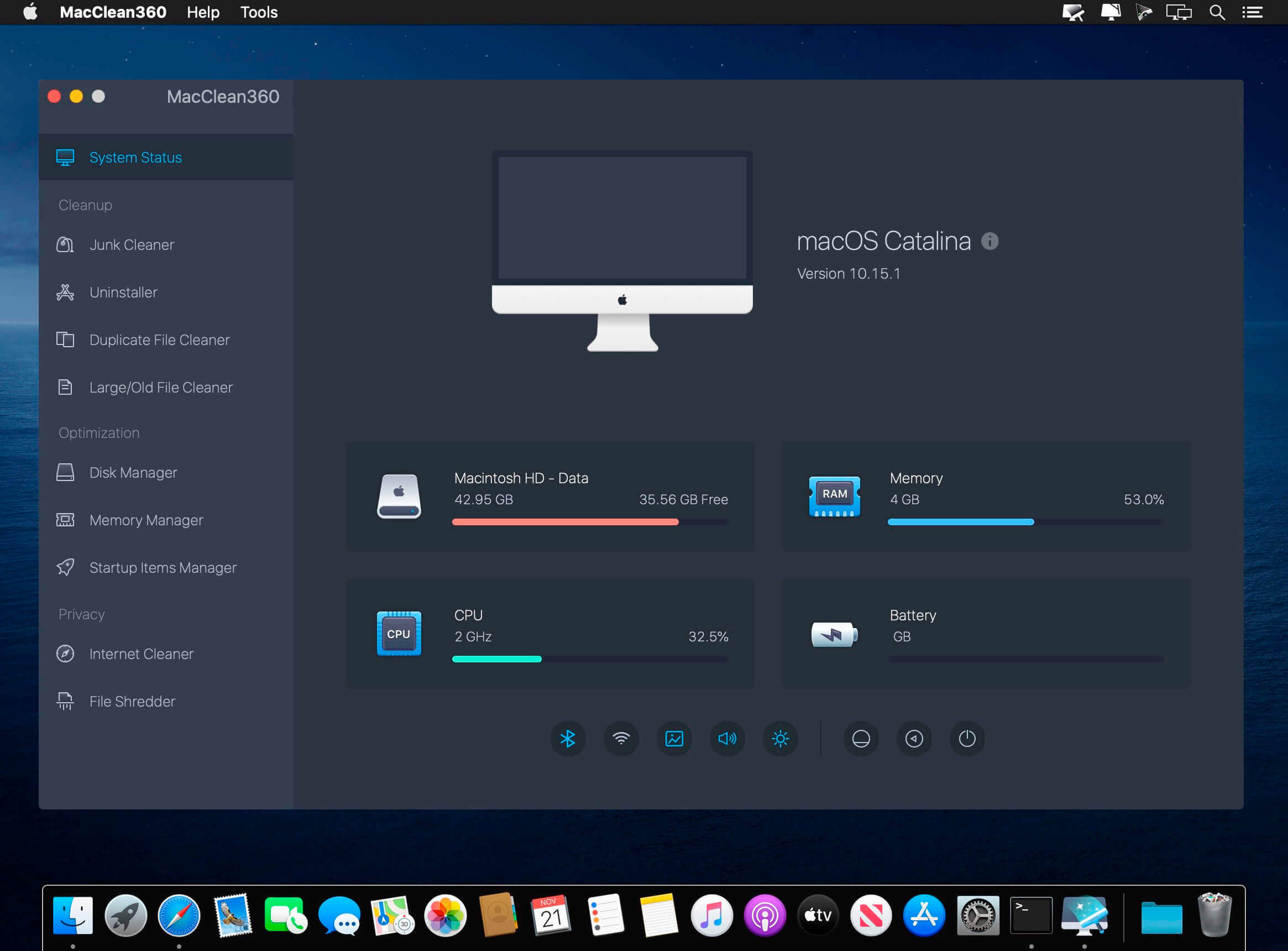Click the power button icon
The width and height of the screenshot is (1288, 951).
[x=967, y=739]
